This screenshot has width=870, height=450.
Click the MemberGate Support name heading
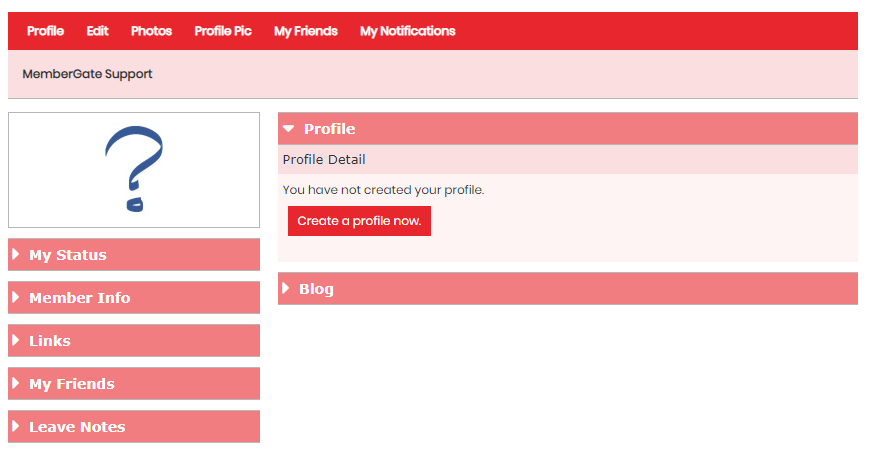87,74
